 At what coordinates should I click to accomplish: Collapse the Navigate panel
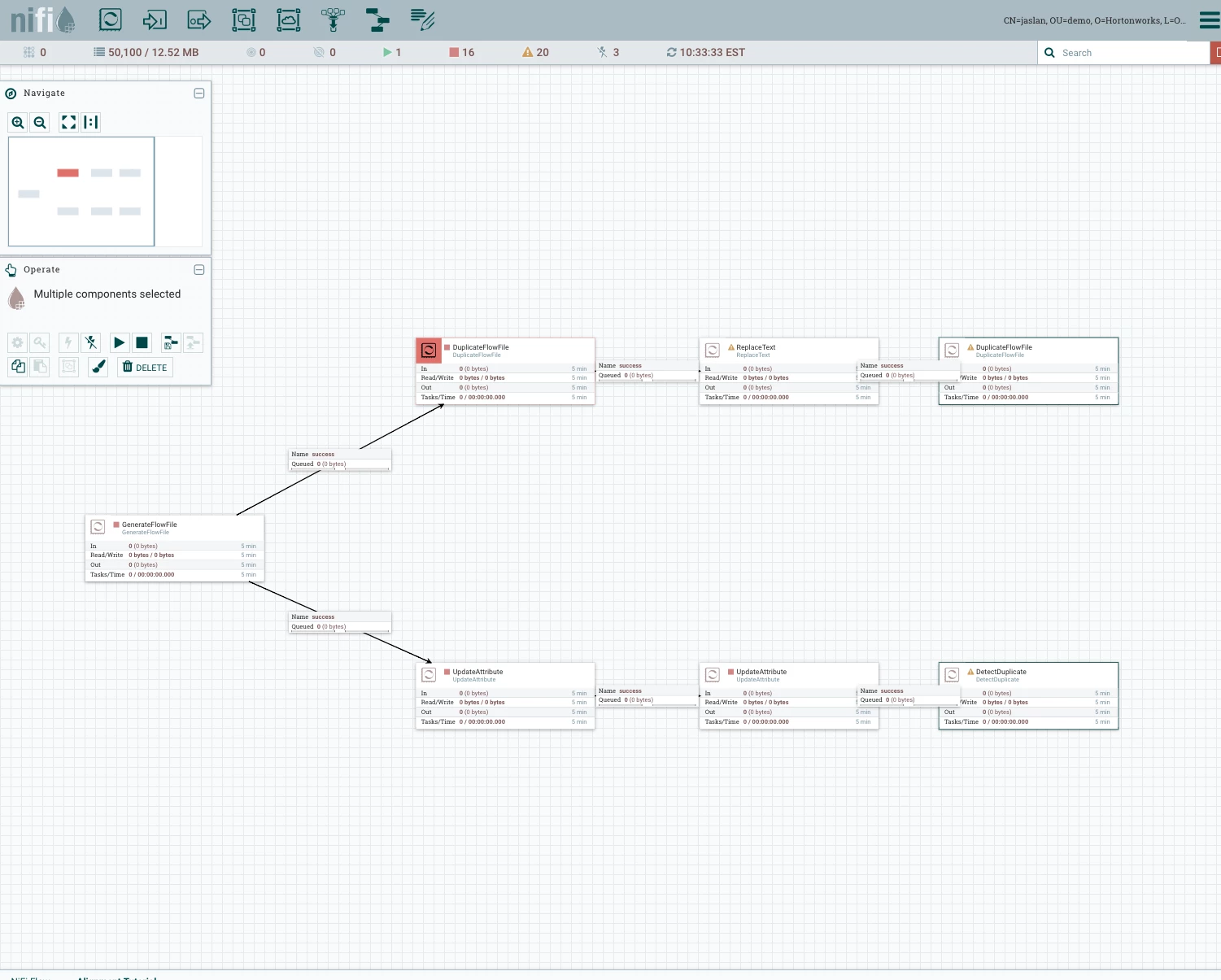[x=199, y=94]
